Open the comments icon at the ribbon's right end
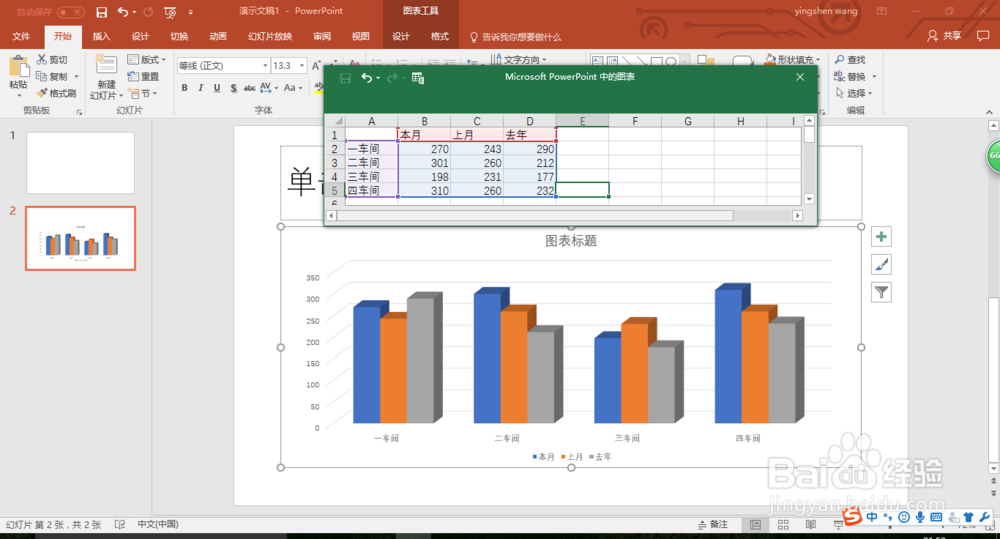Image resolution: width=1000 pixels, height=539 pixels. (983, 36)
